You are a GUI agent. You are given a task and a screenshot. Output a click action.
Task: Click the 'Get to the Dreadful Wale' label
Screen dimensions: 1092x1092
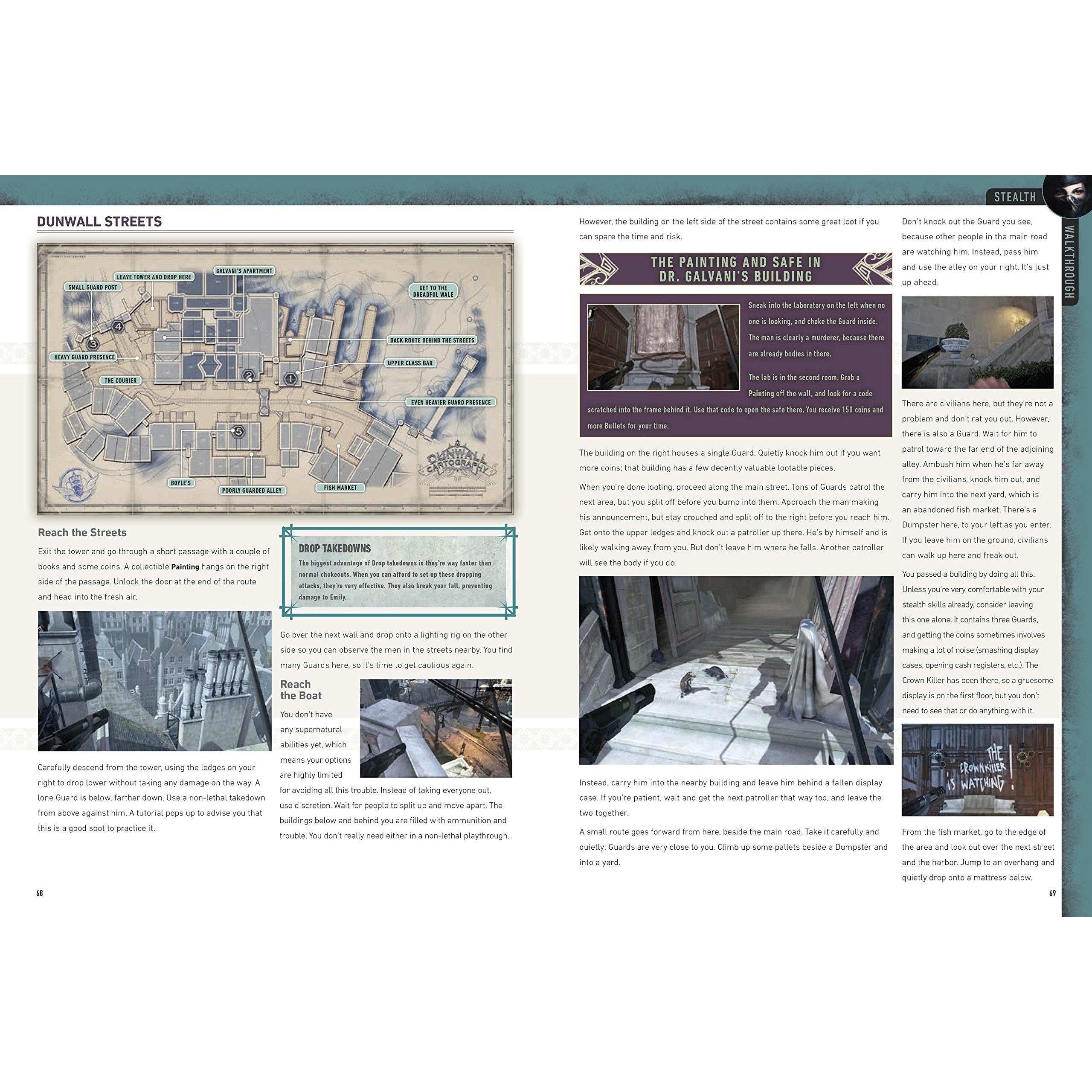[433, 291]
